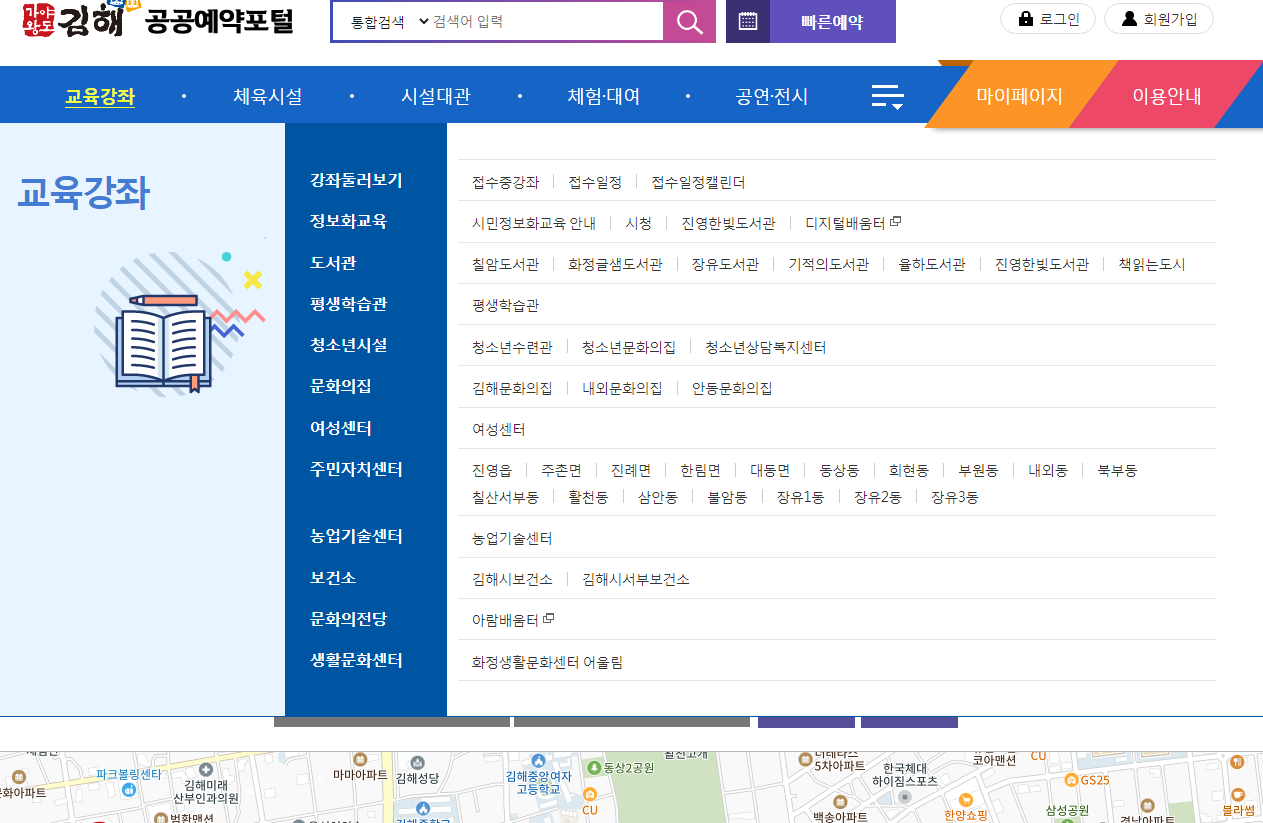The image size is (1263, 823).
Task: Open the hamburger navigation menu icon
Action: point(888,94)
